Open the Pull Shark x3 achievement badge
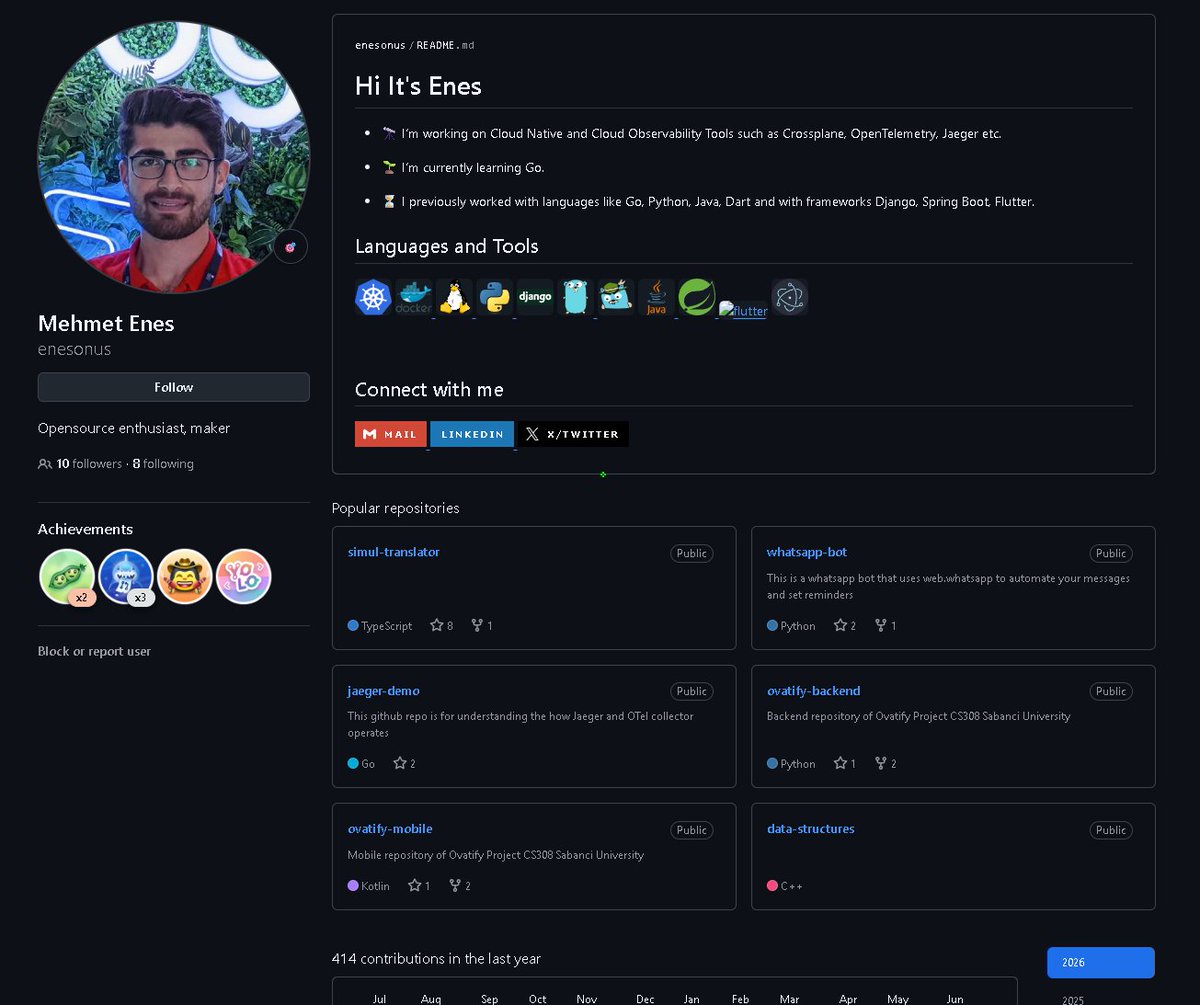The width and height of the screenshot is (1200, 1005). tap(126, 577)
